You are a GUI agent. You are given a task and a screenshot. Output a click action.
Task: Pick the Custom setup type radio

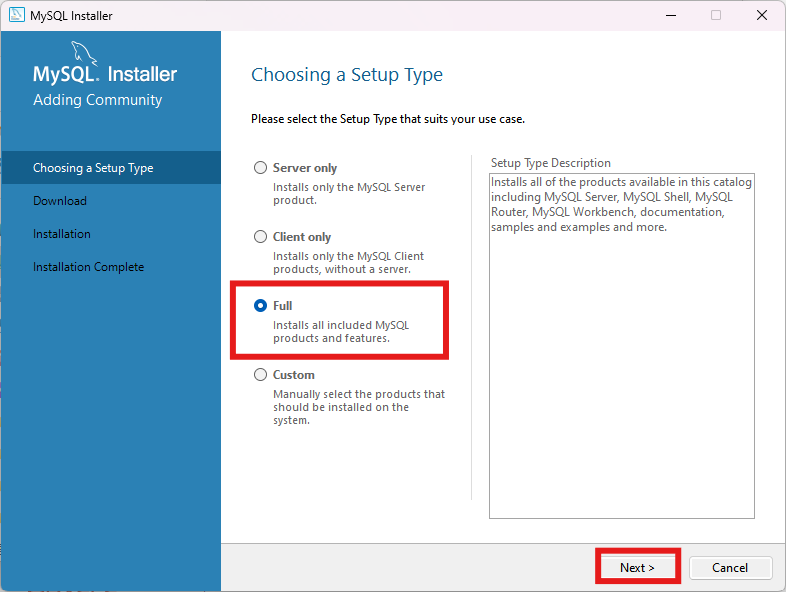[x=260, y=374]
